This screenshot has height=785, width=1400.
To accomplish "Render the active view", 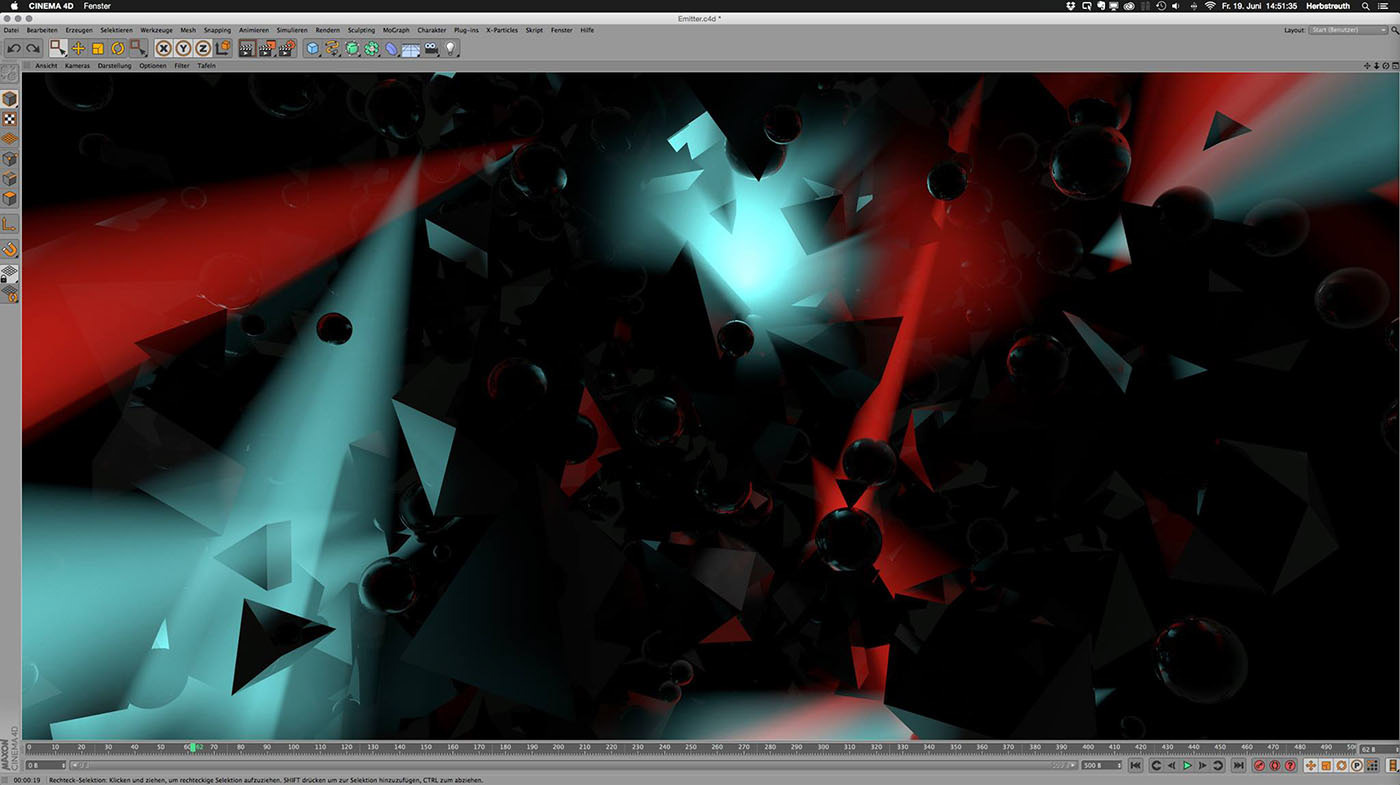I will tap(247, 48).
